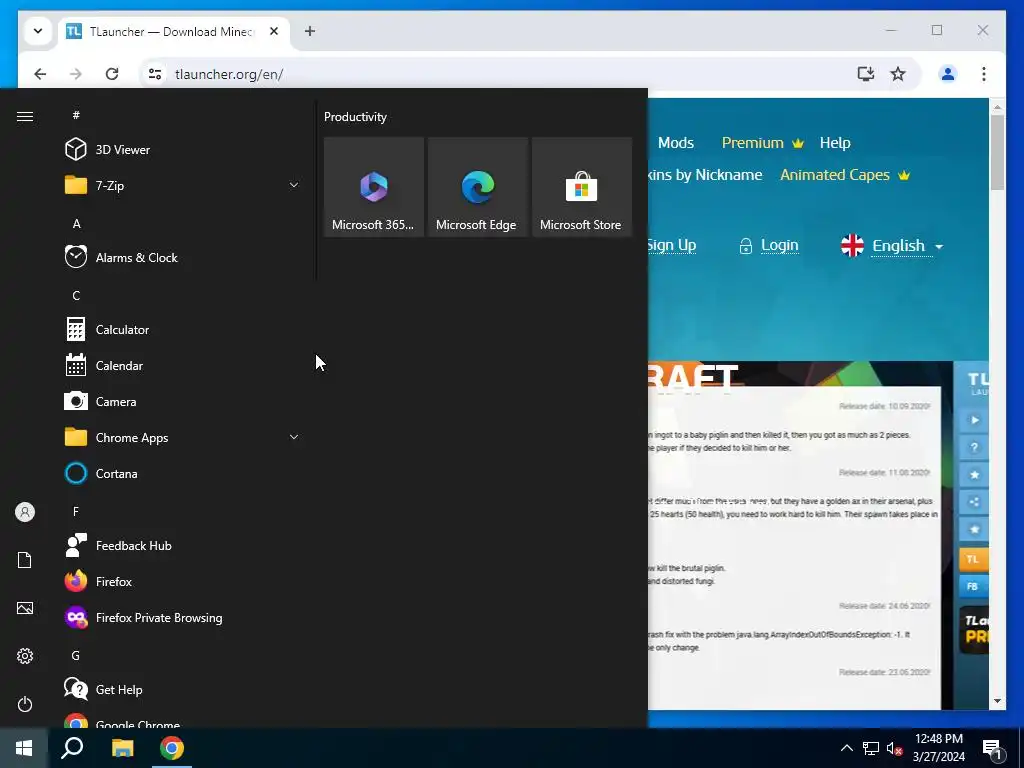Click the C letter header in the app list

pyautogui.click(x=76, y=296)
